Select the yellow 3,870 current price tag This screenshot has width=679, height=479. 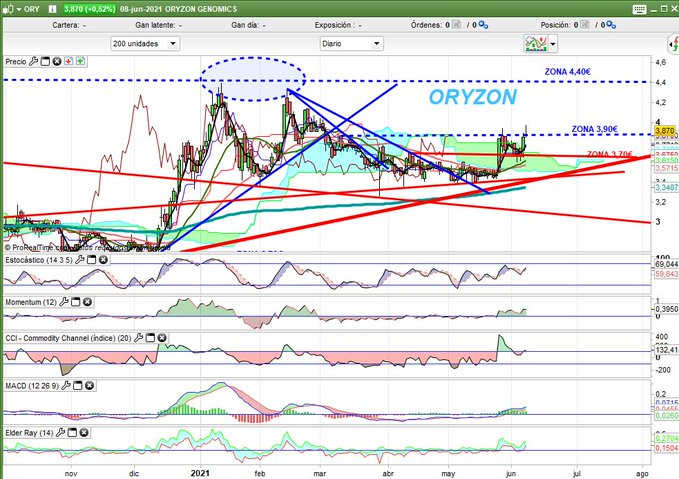point(665,131)
